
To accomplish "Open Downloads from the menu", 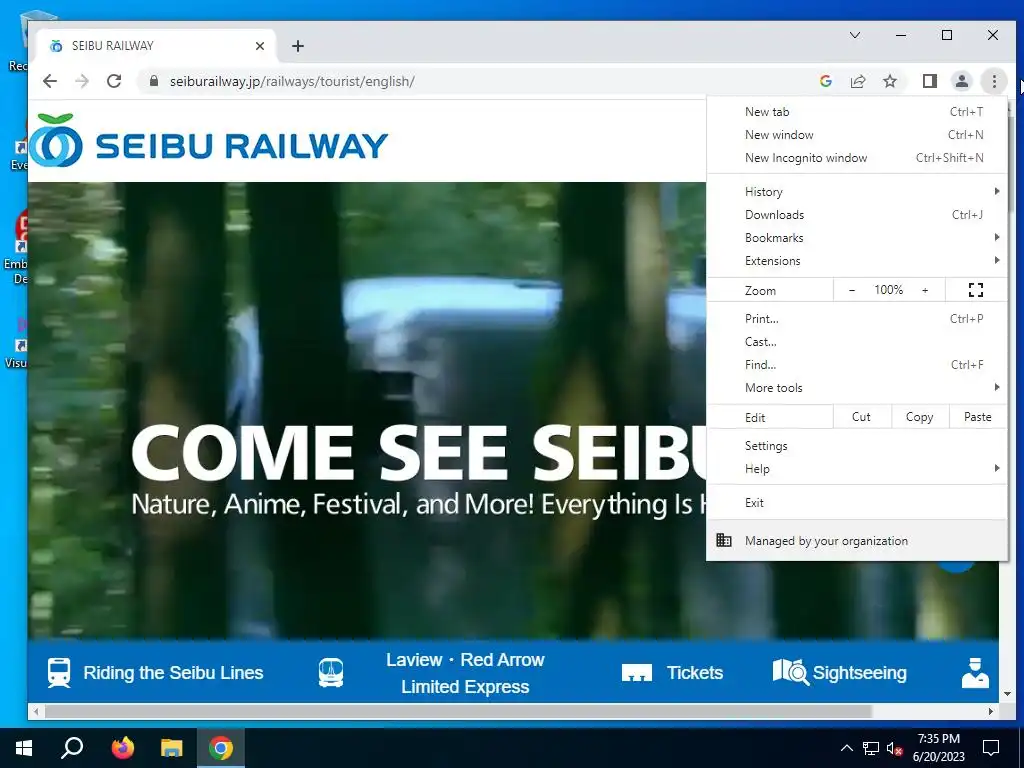I will coord(857,214).
